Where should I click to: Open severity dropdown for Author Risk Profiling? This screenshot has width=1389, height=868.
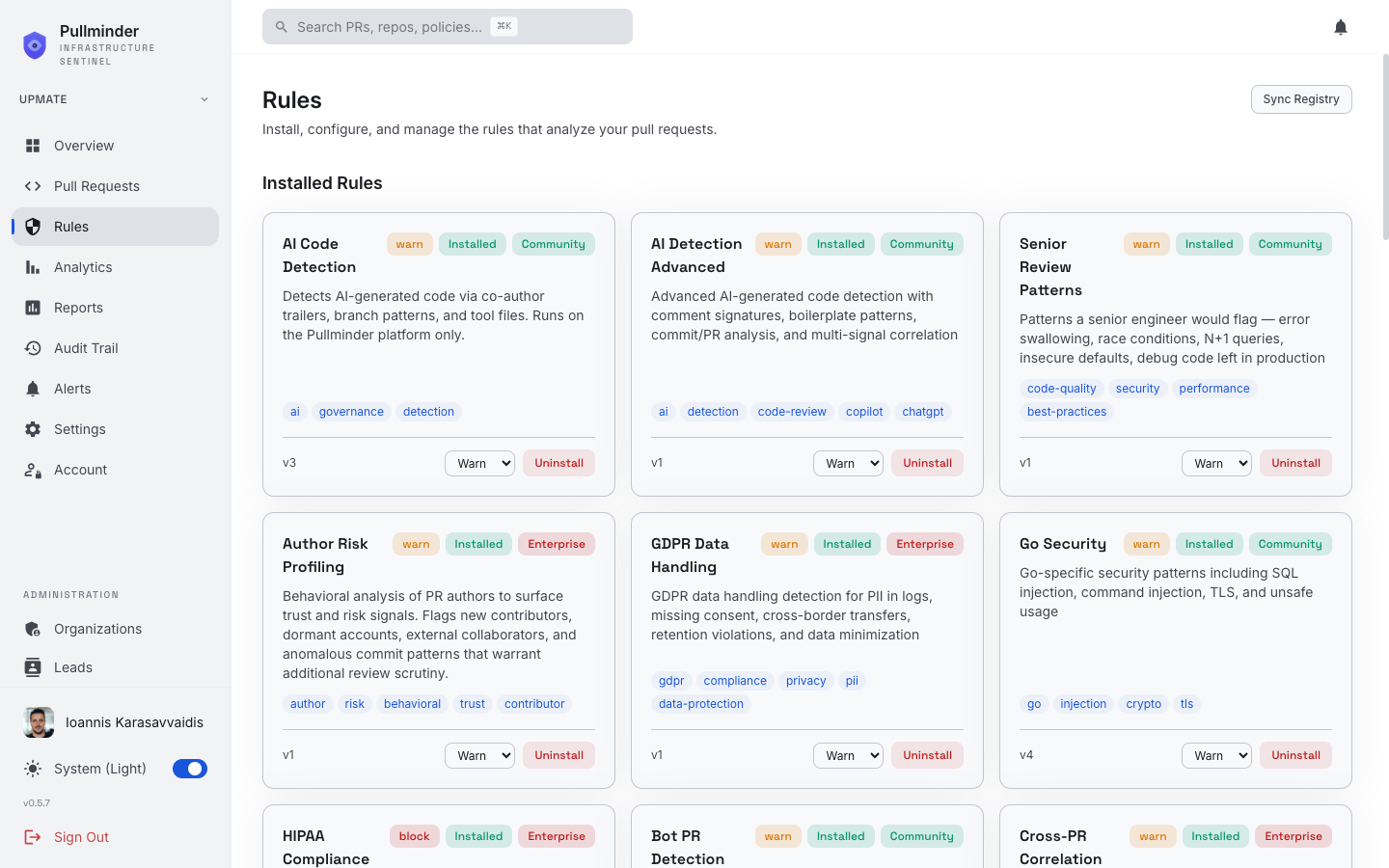[x=479, y=755]
